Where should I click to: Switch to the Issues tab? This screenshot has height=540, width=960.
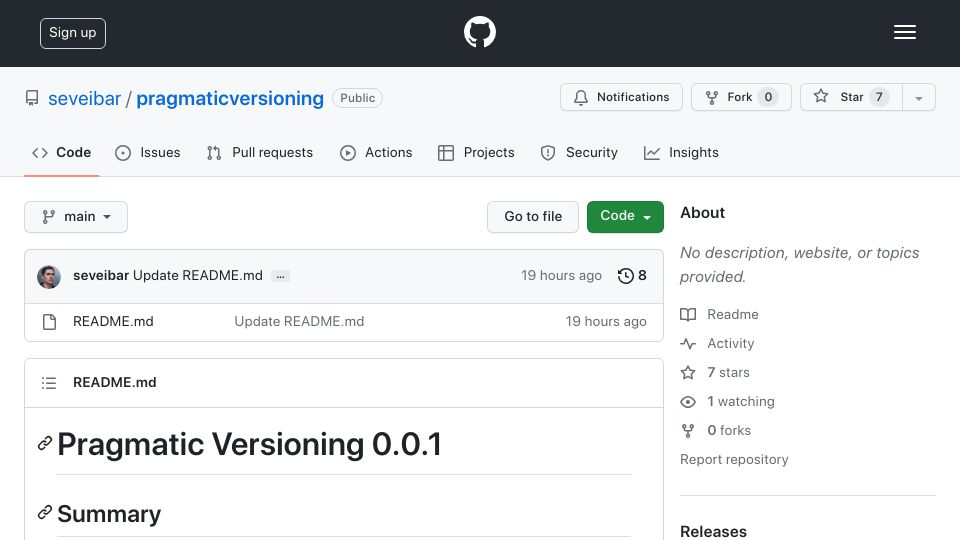click(148, 152)
